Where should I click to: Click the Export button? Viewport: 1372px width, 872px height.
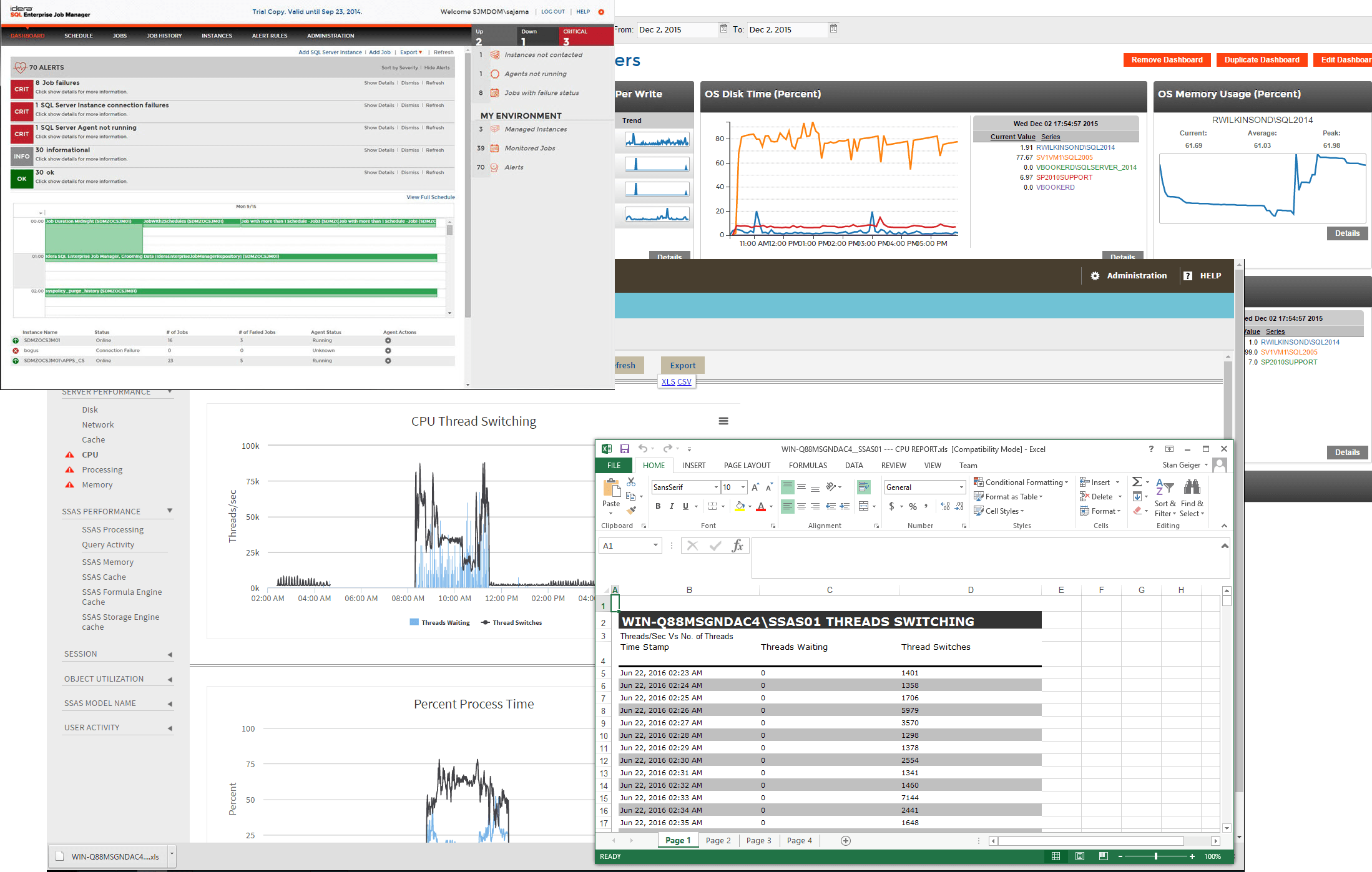pos(683,366)
